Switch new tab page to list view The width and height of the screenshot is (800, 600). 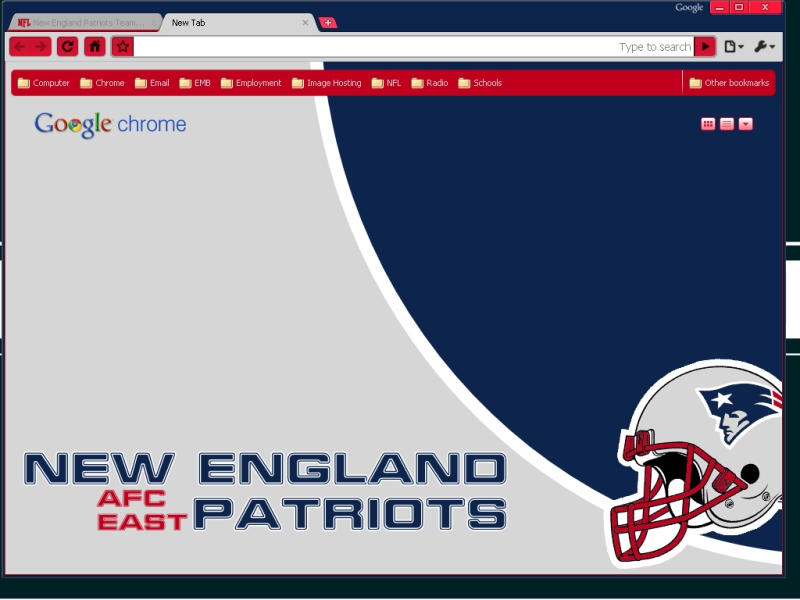tap(726, 123)
